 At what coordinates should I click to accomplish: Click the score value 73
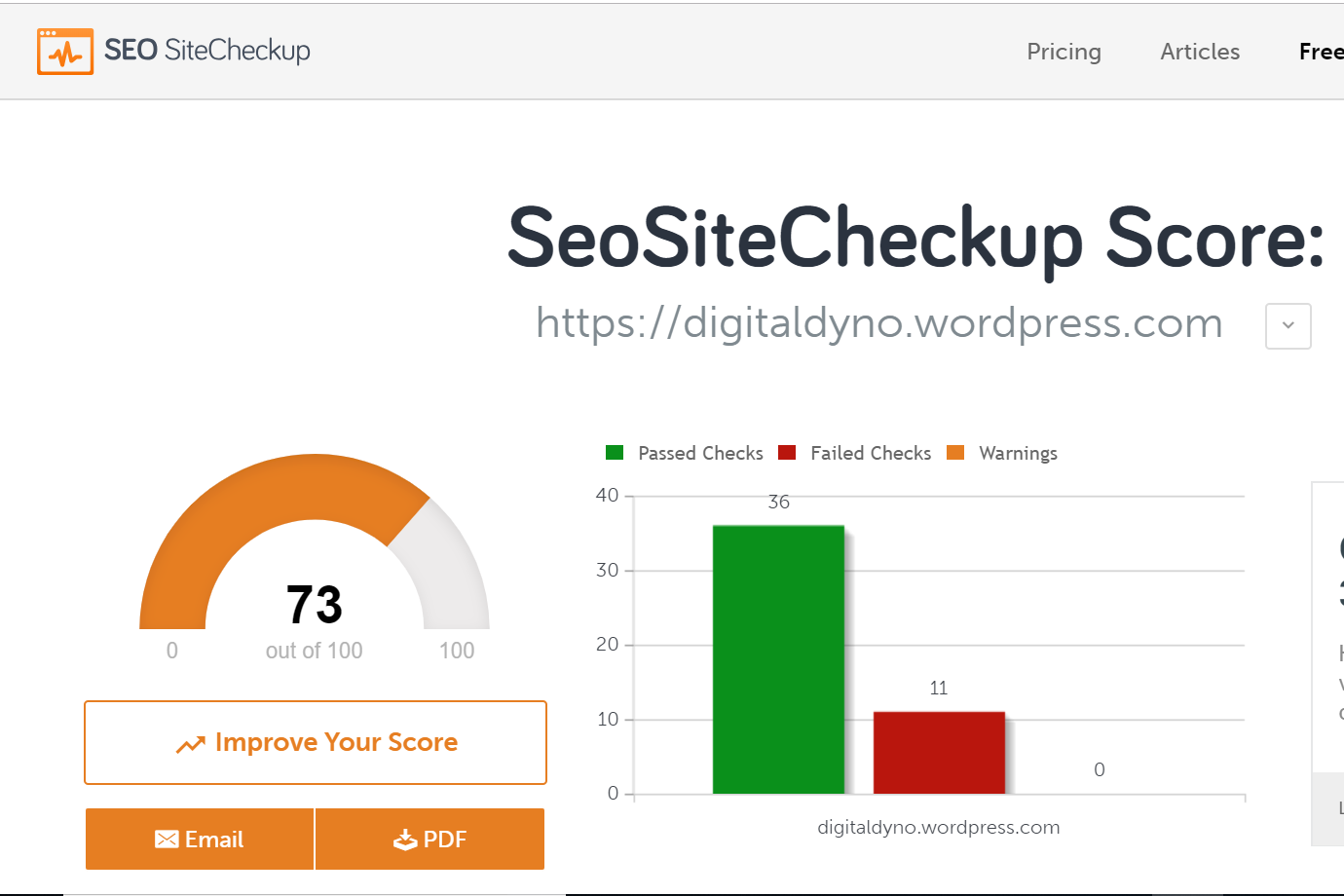coord(315,605)
